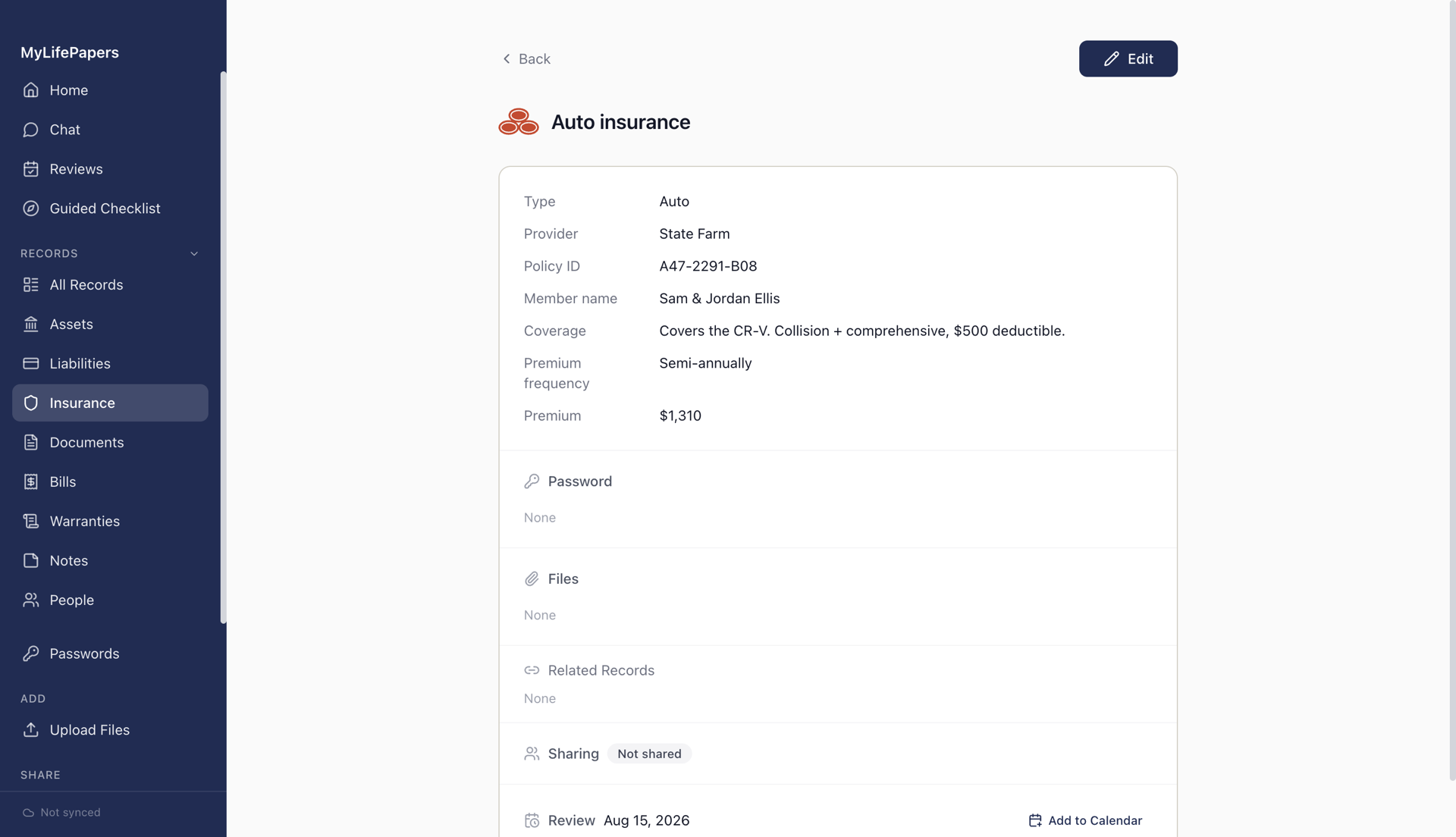Click the Type value Auto

click(674, 202)
